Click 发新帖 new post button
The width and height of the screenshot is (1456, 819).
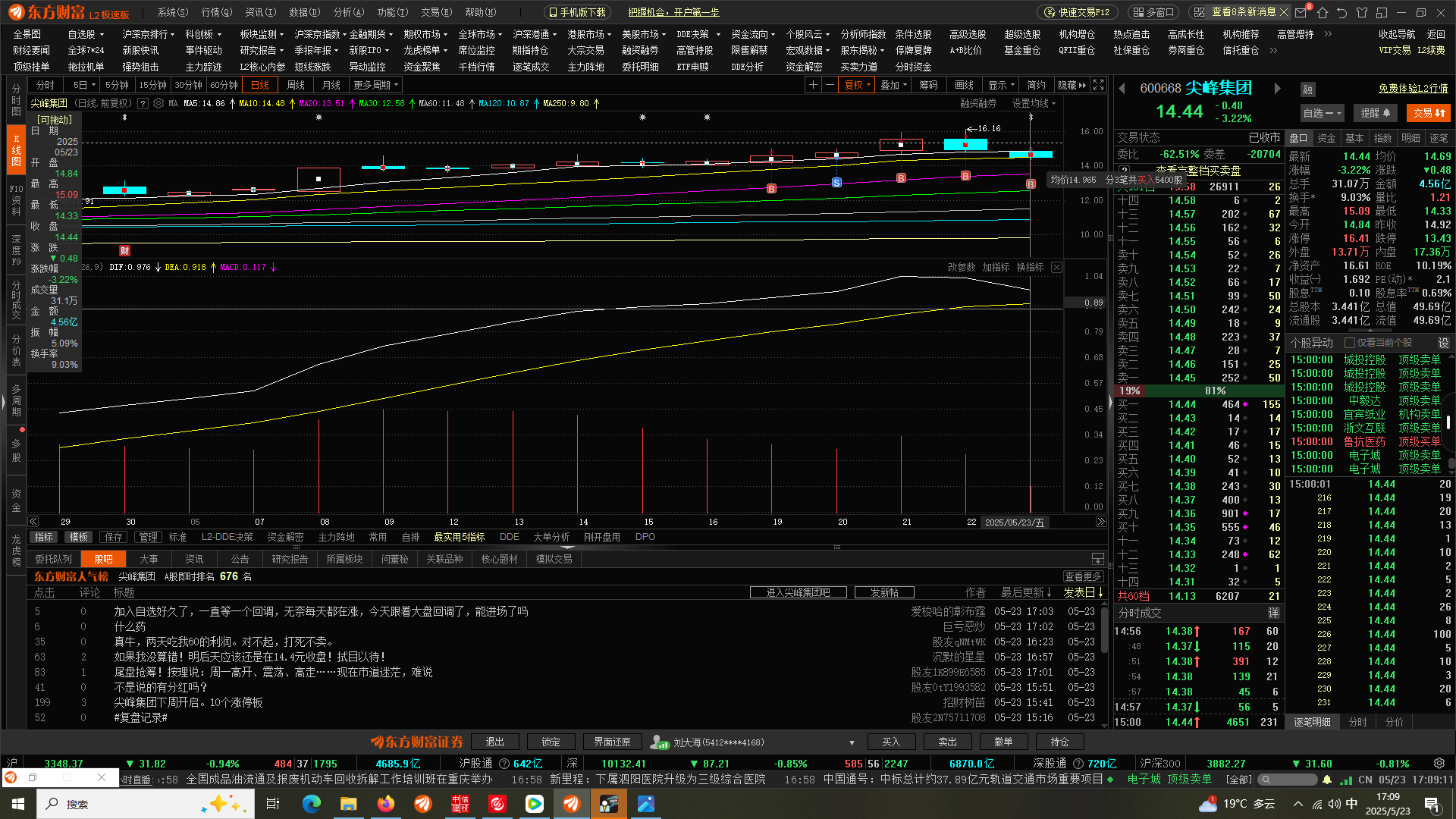click(884, 592)
